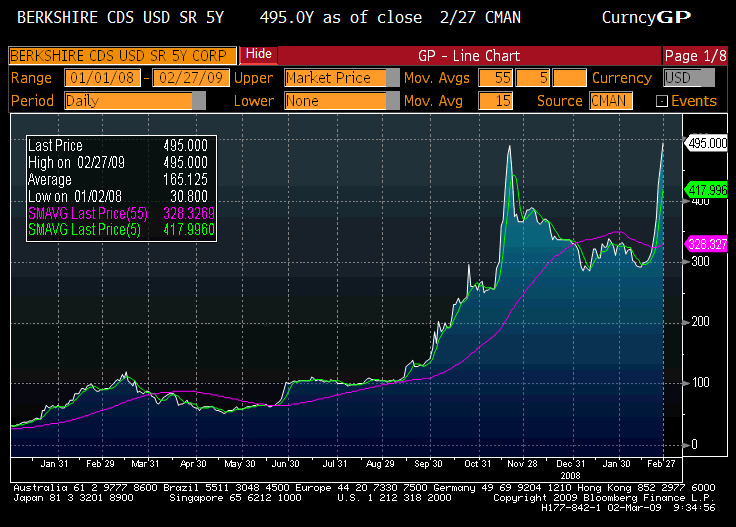This screenshot has height=527, width=736.
Task: Click the 400 y-axis label
Action: (700, 202)
